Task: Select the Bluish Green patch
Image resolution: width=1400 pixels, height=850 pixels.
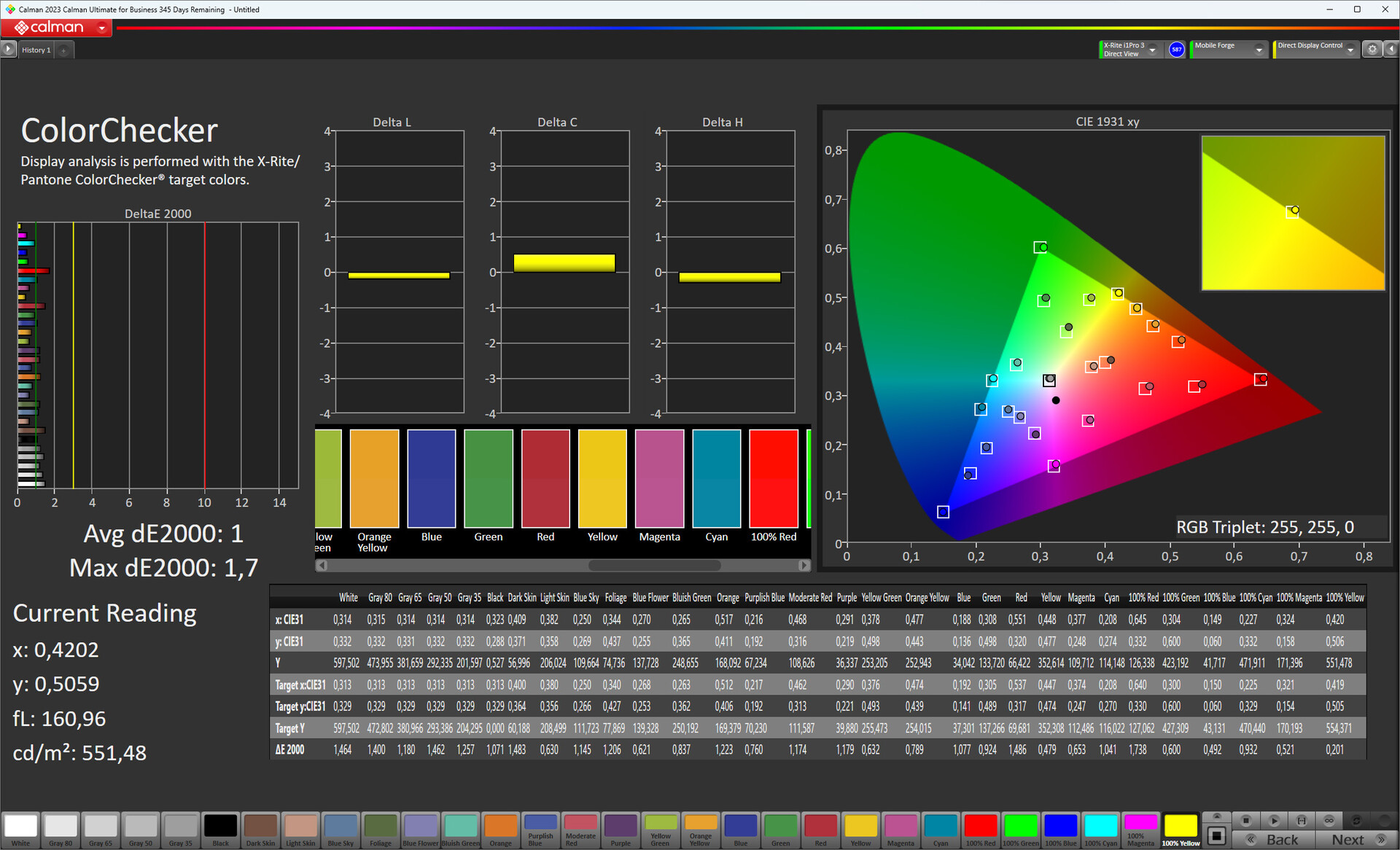Action: 461,830
